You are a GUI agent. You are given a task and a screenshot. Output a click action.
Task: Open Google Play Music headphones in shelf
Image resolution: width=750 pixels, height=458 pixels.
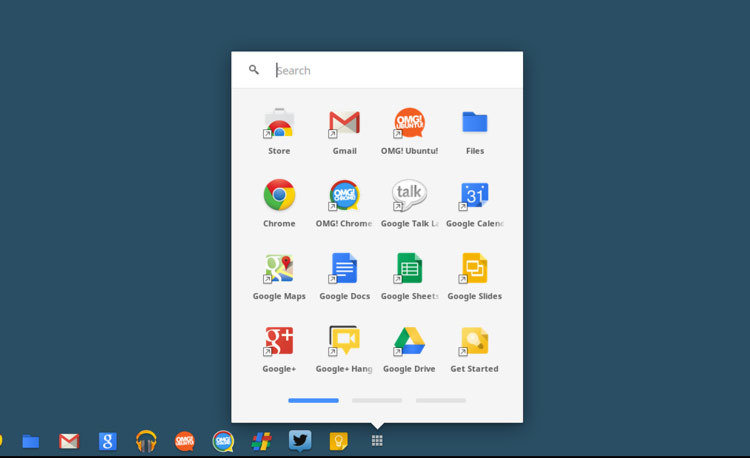pyautogui.click(x=146, y=441)
